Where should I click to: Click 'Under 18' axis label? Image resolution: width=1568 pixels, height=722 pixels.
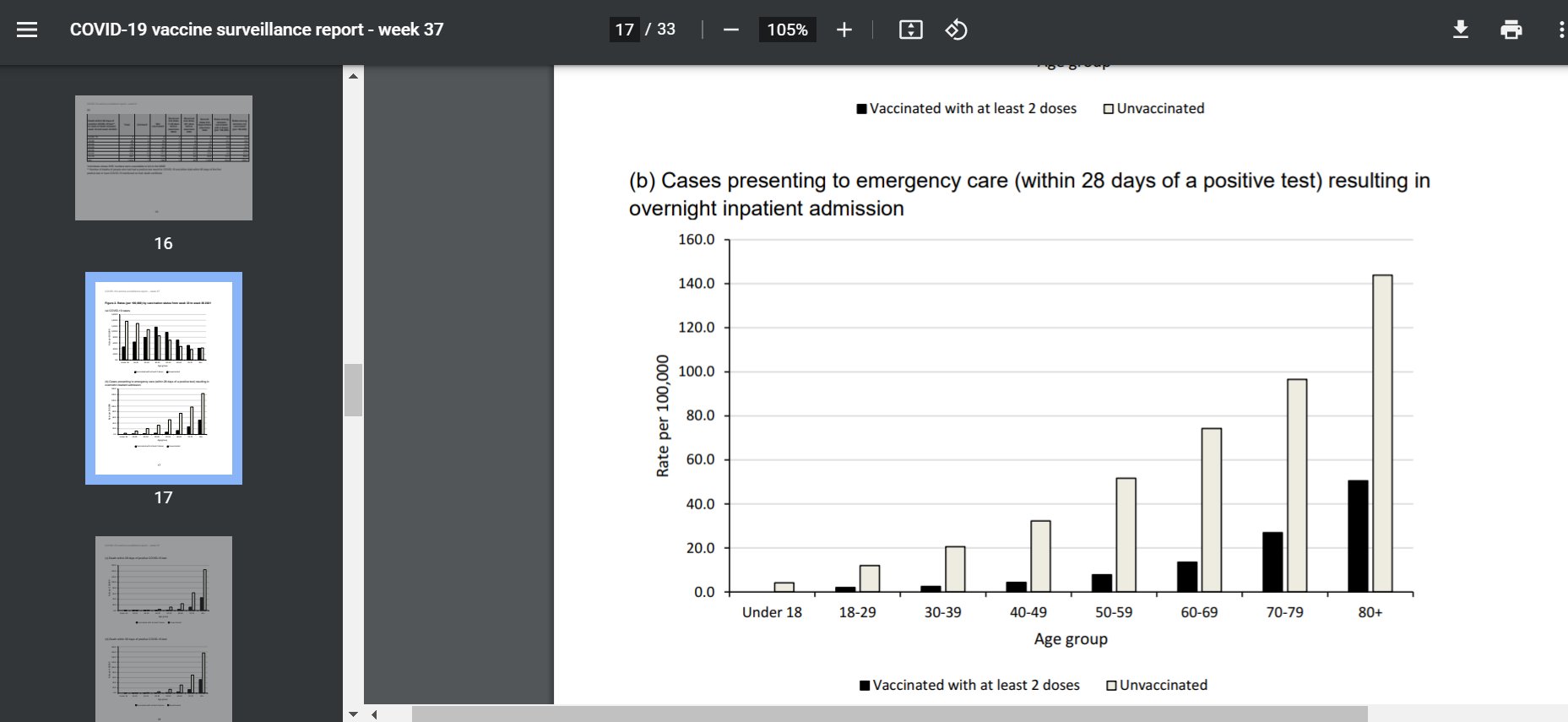click(772, 612)
